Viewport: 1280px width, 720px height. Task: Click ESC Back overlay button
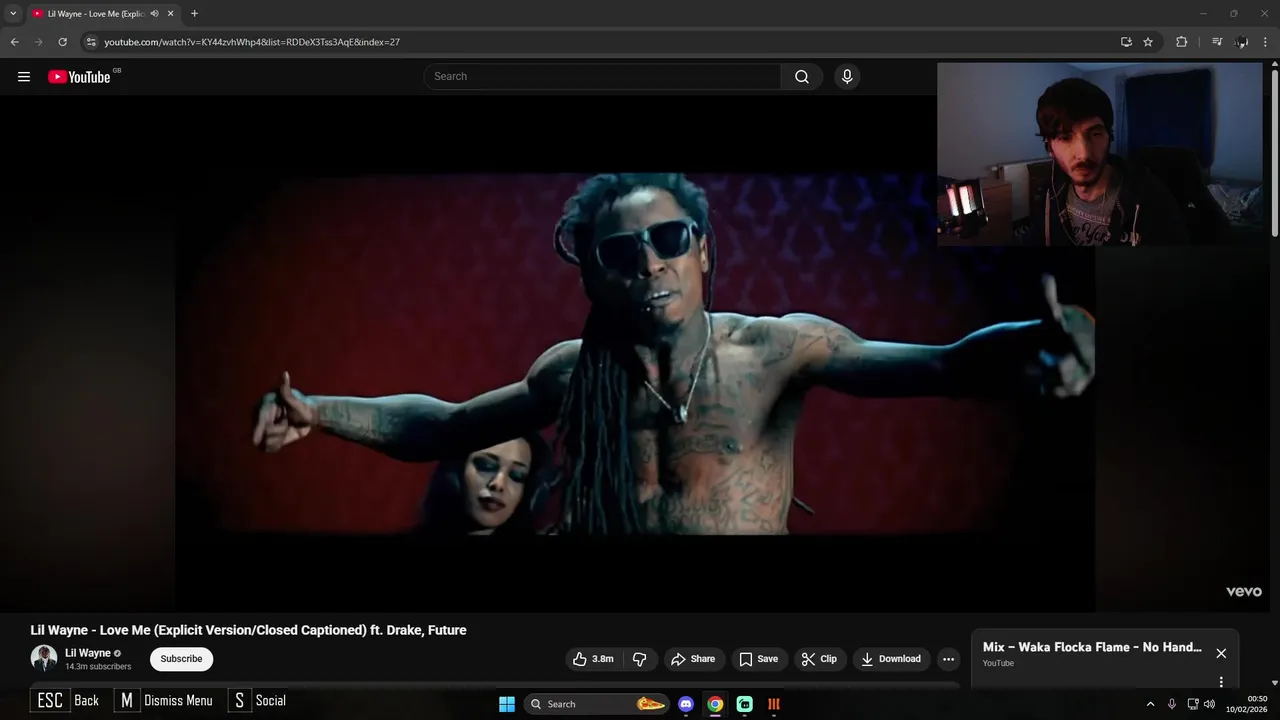[x=67, y=700]
